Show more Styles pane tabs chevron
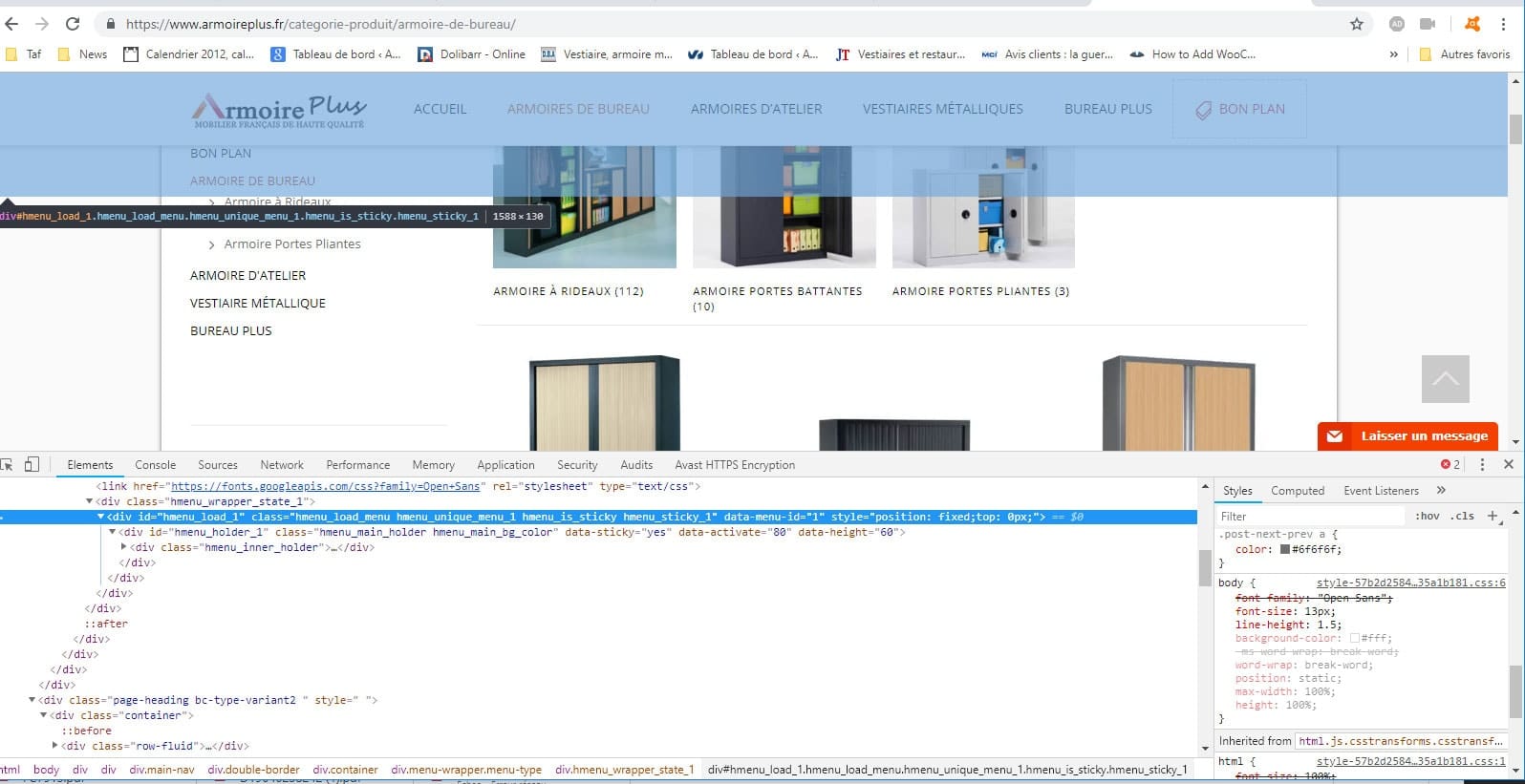Image resolution: width=1525 pixels, height=784 pixels. coord(1441,491)
